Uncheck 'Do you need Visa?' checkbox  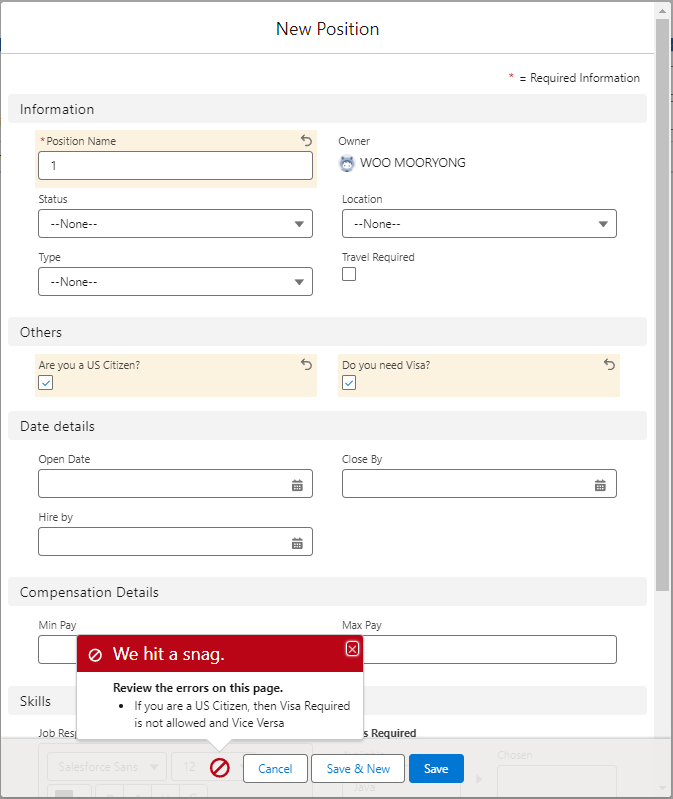coord(349,383)
